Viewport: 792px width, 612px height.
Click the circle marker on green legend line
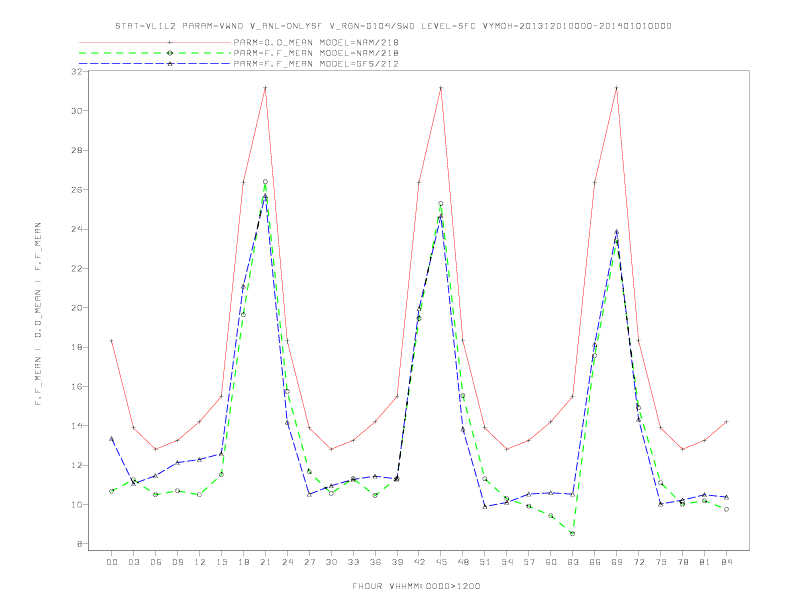tap(170, 53)
